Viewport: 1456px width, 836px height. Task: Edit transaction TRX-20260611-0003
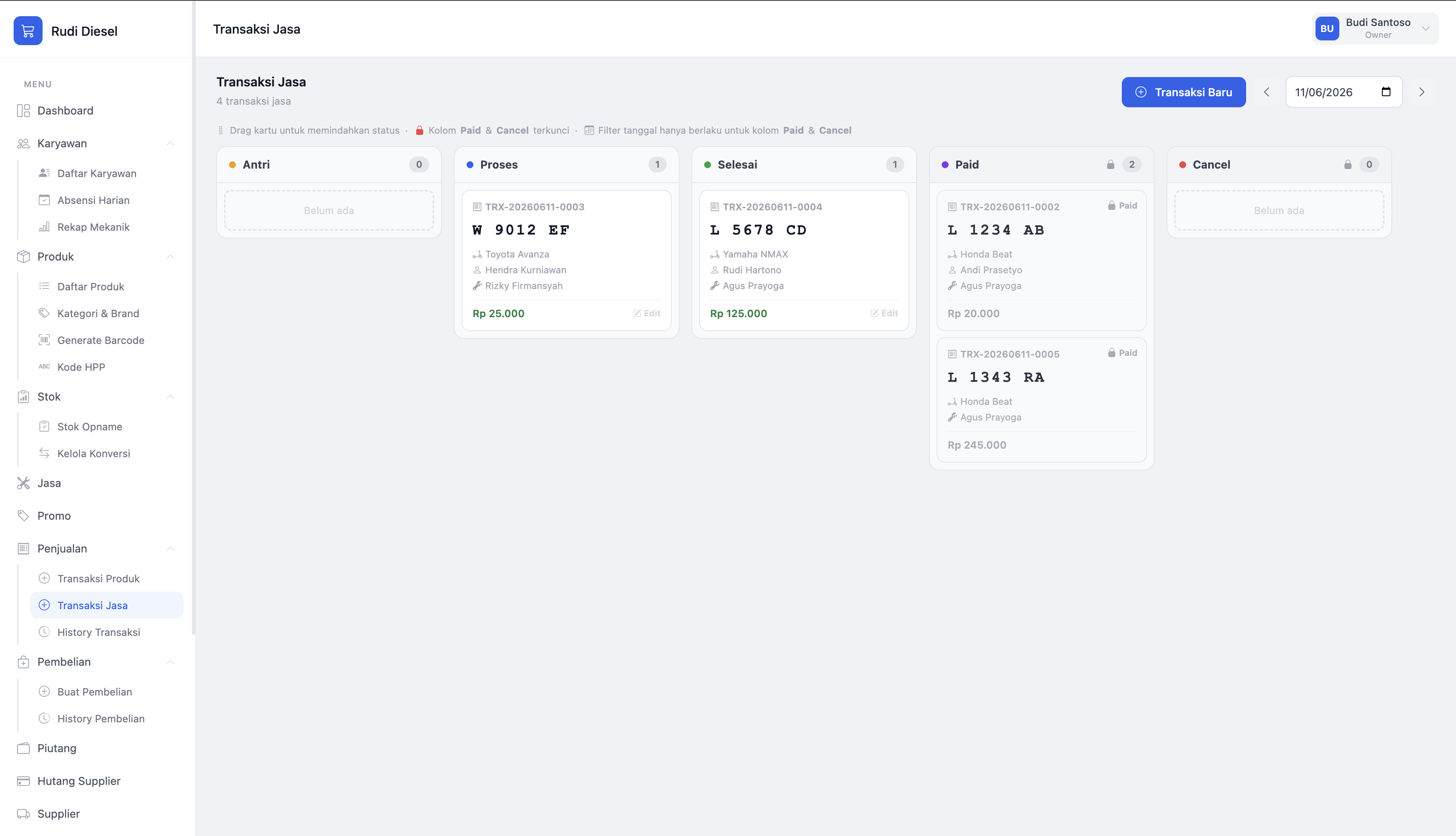tap(647, 313)
